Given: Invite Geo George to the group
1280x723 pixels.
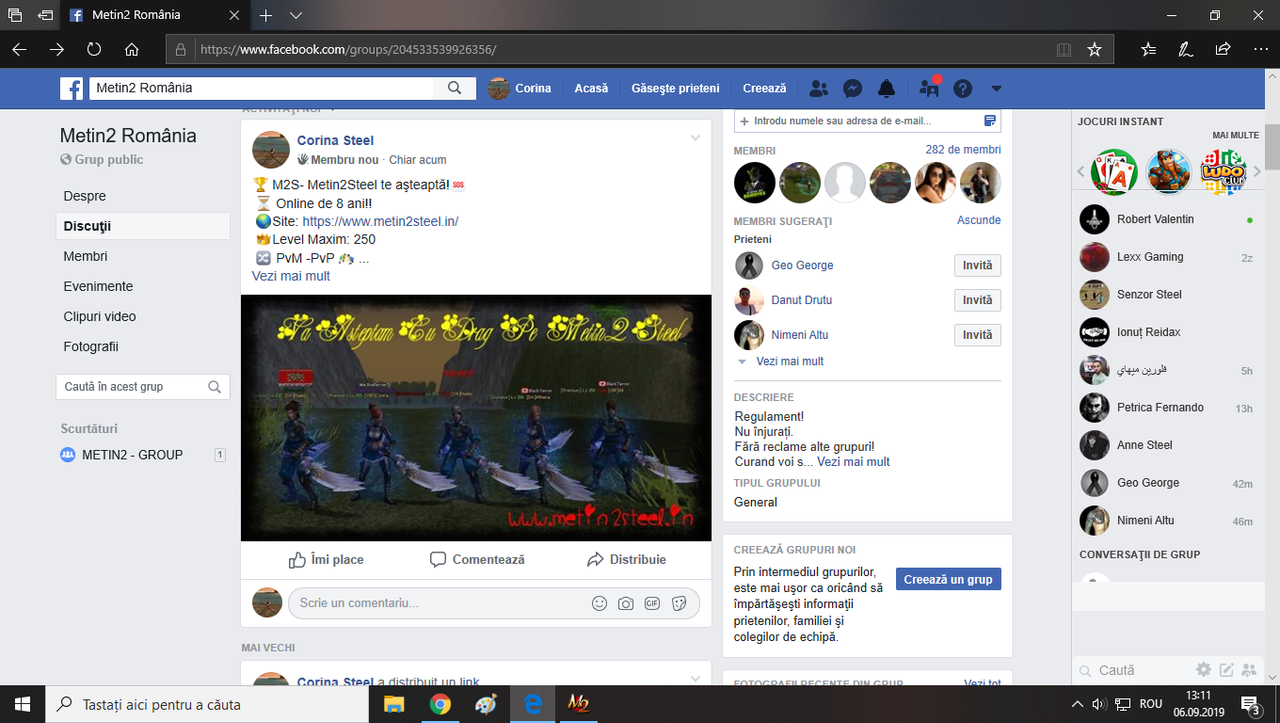Looking at the screenshot, I should click(x=977, y=265).
